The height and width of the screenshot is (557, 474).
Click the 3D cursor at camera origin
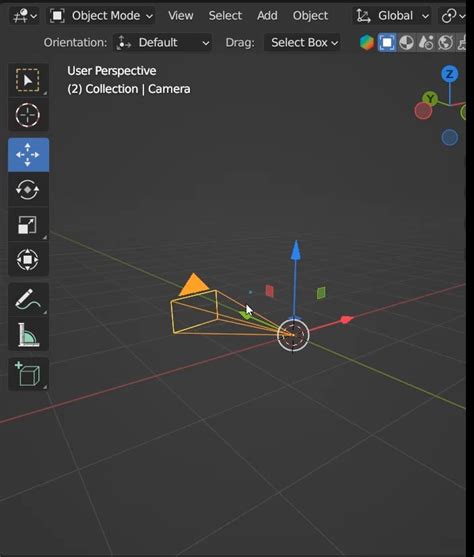(x=293, y=335)
